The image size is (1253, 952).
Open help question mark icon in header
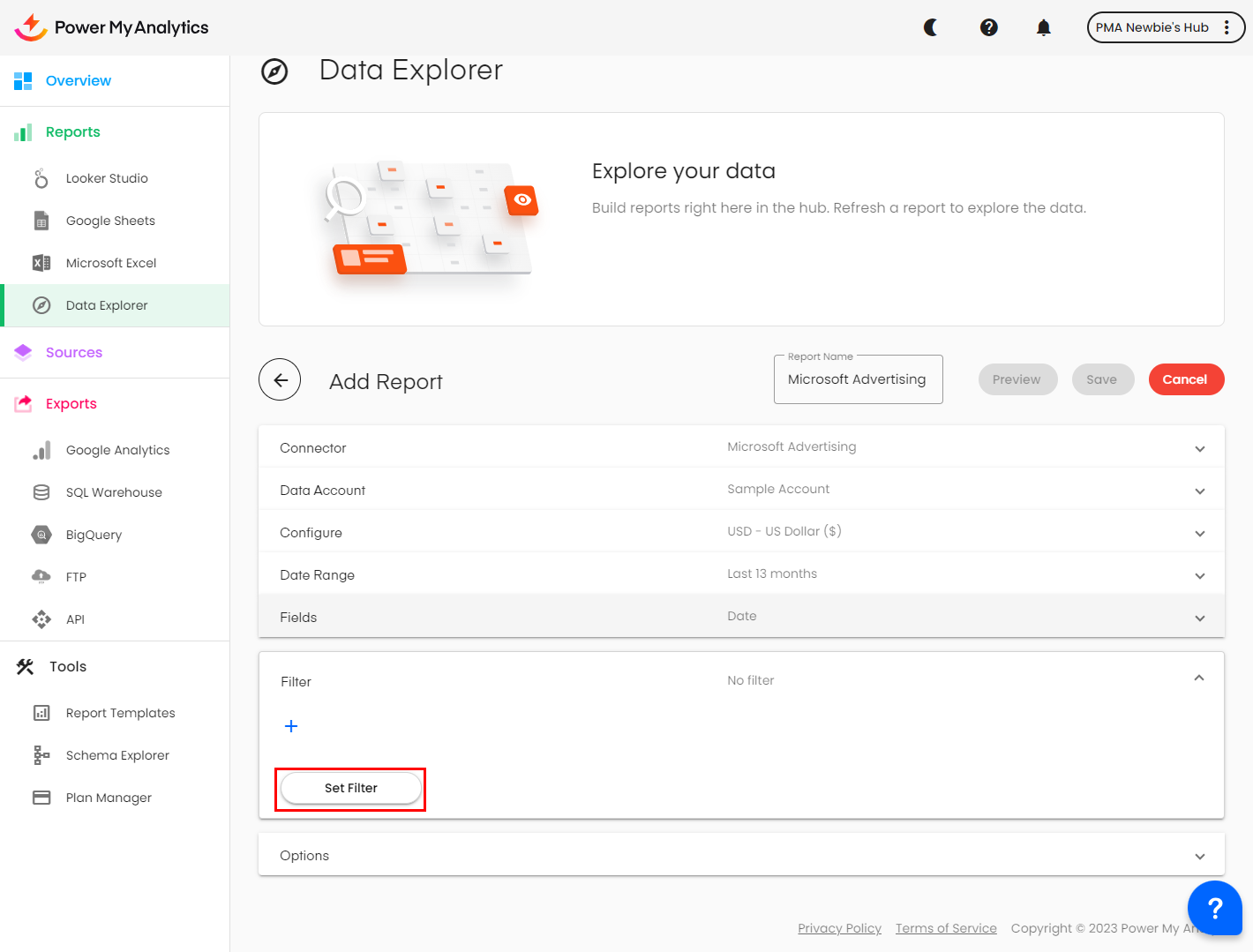988,27
